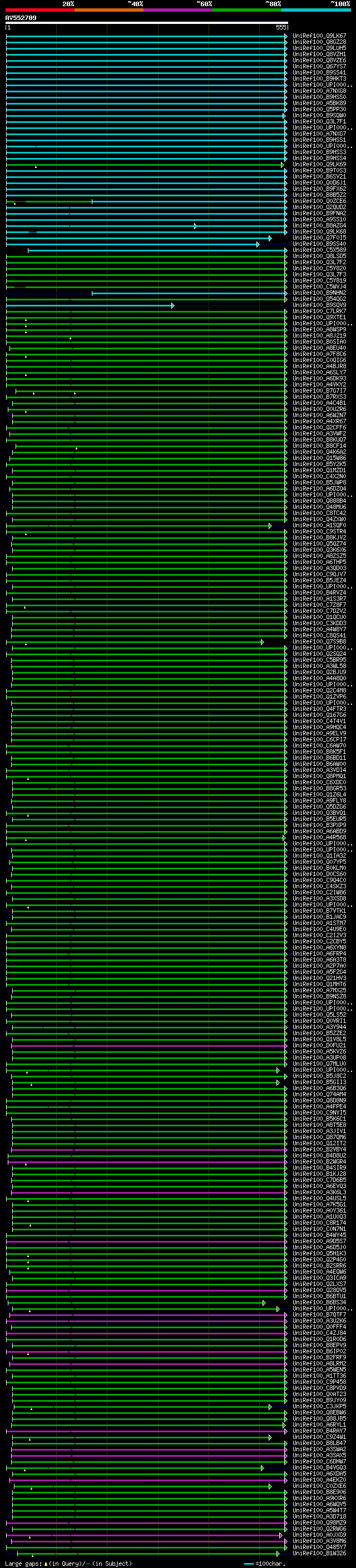Select the UniRef100_B9HKT3 label
The image size is (356, 1568).
[319, 78]
